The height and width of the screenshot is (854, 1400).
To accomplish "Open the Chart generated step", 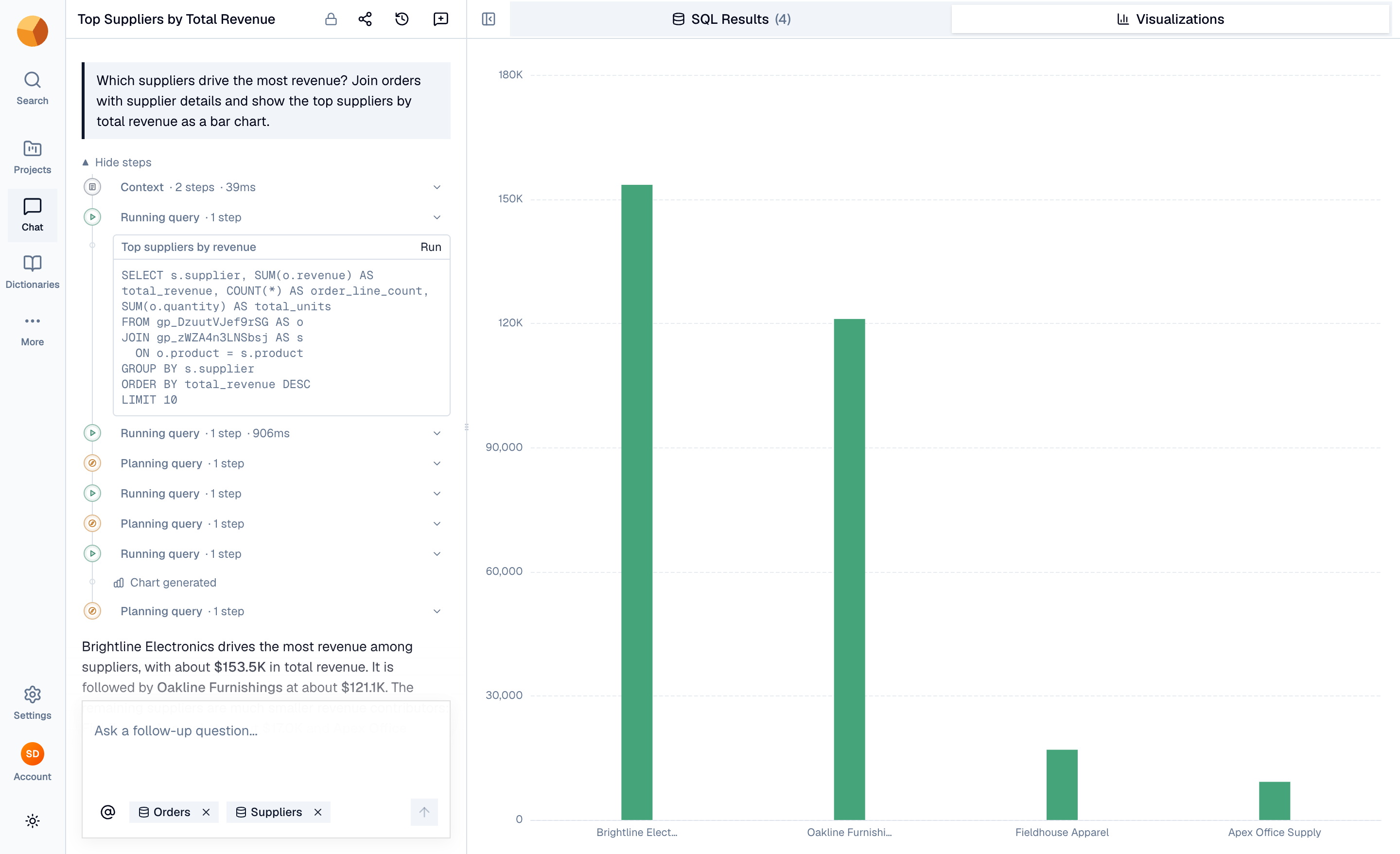I will coord(165,583).
